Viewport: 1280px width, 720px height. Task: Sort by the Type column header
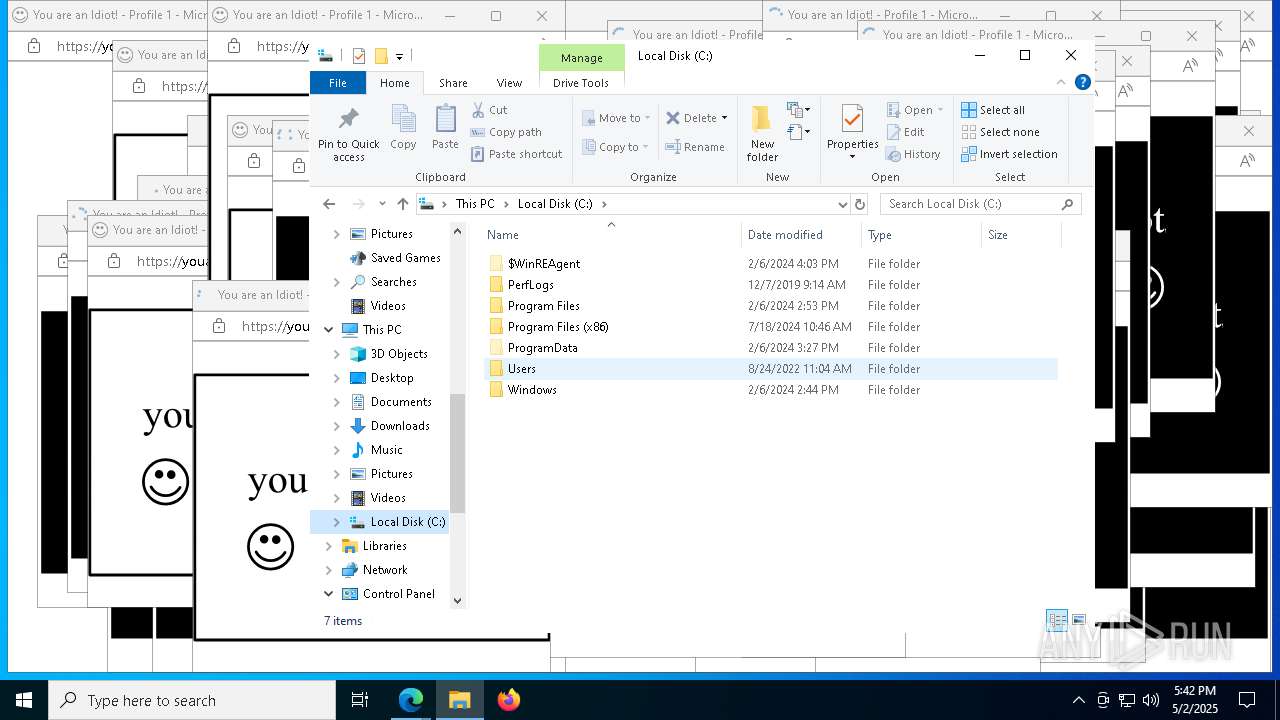pyautogui.click(x=921, y=235)
